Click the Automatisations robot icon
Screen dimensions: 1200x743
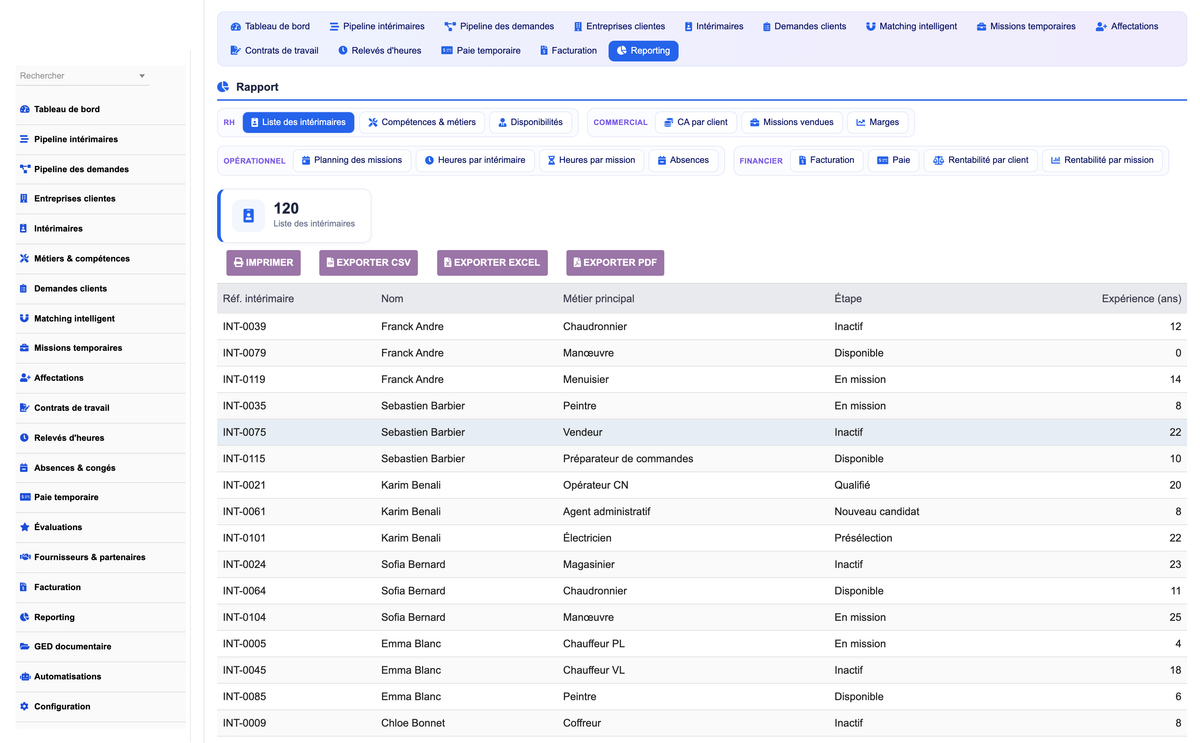pyautogui.click(x=25, y=677)
